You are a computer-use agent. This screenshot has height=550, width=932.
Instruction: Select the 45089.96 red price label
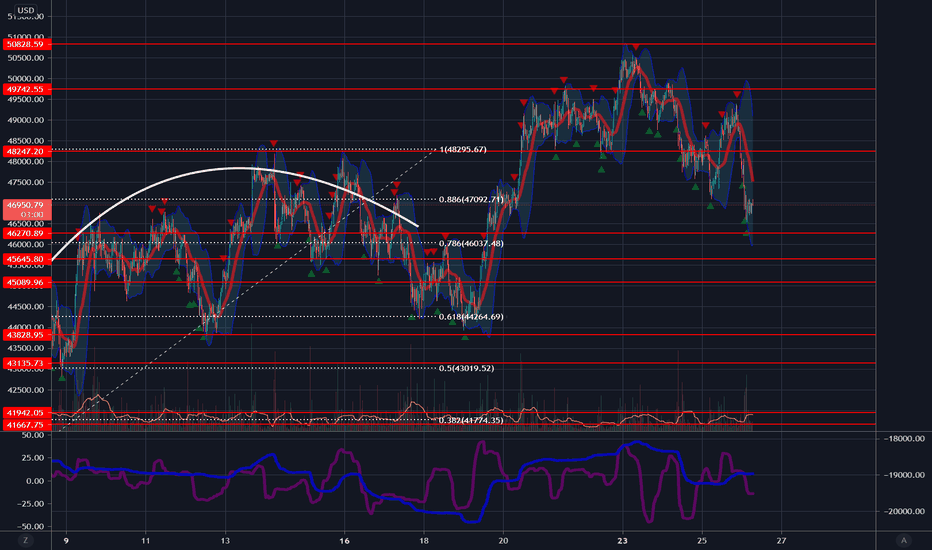(x=27, y=282)
